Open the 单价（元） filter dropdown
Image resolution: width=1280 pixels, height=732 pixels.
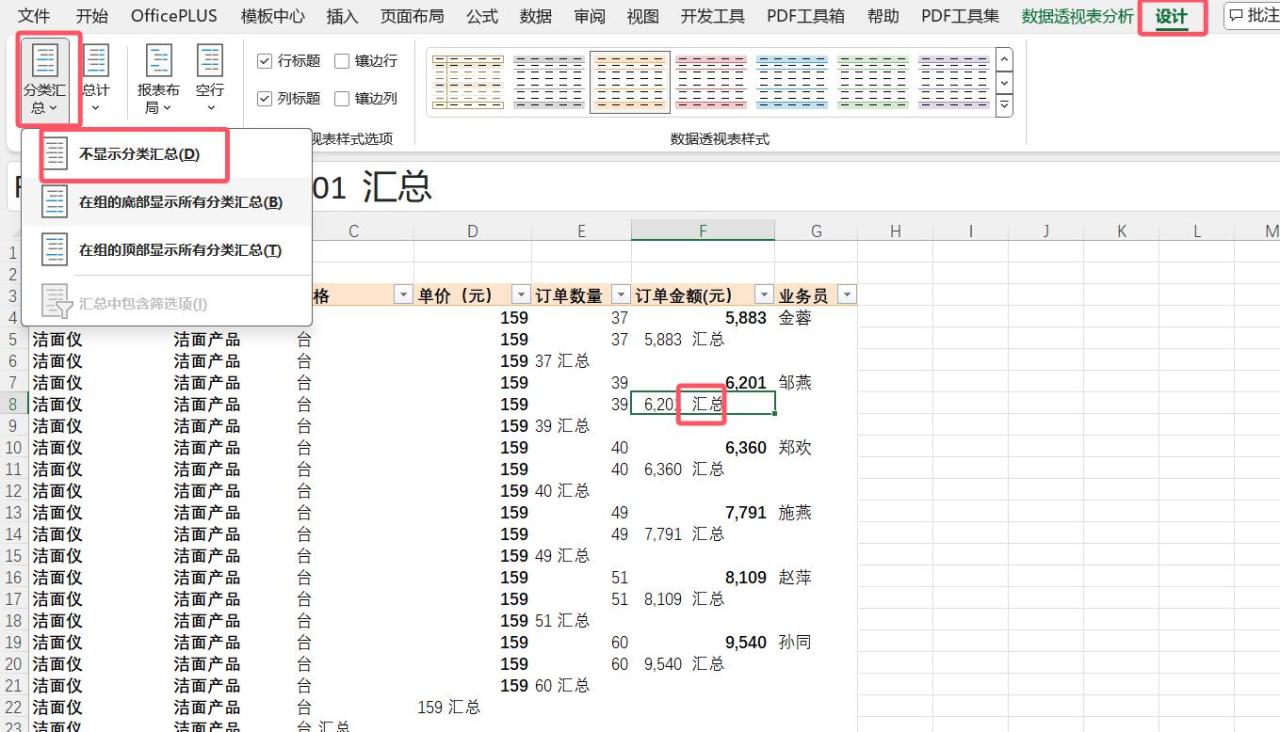(x=521, y=295)
